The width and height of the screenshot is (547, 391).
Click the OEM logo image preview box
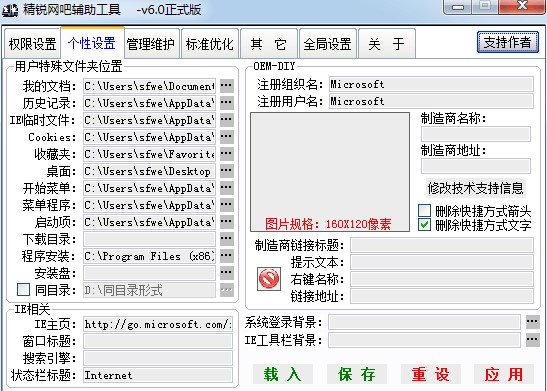click(330, 172)
